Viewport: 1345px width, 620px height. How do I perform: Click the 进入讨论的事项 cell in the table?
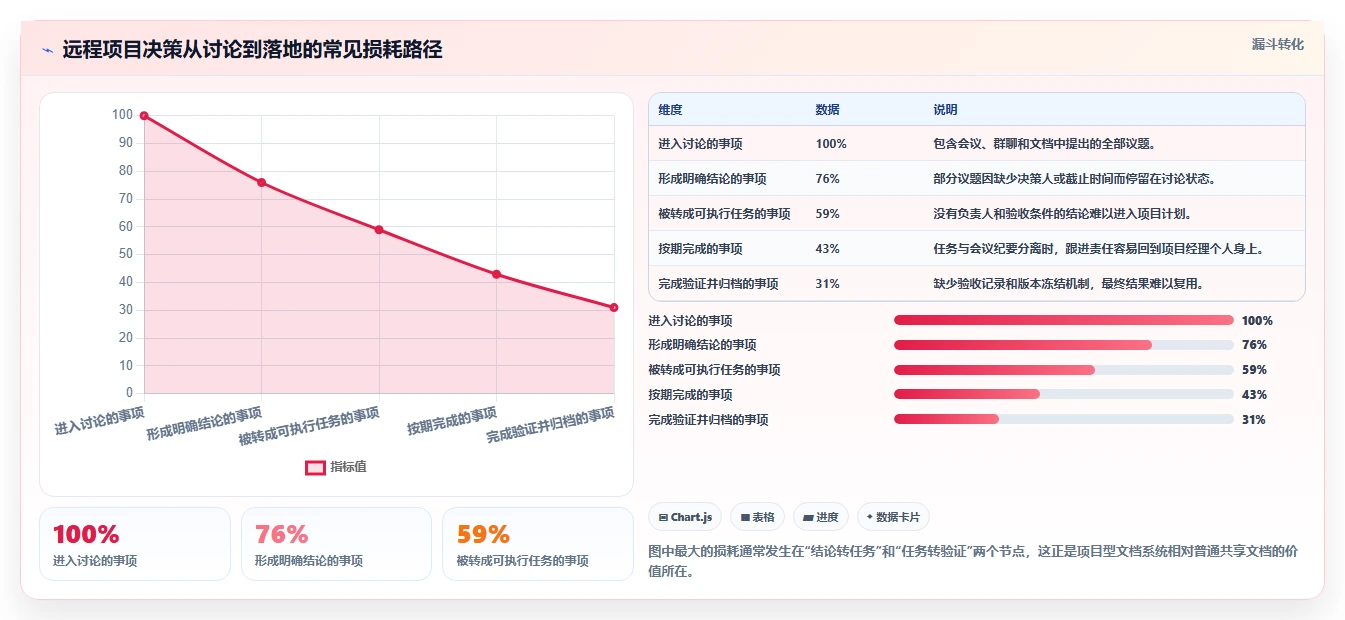coord(700,144)
